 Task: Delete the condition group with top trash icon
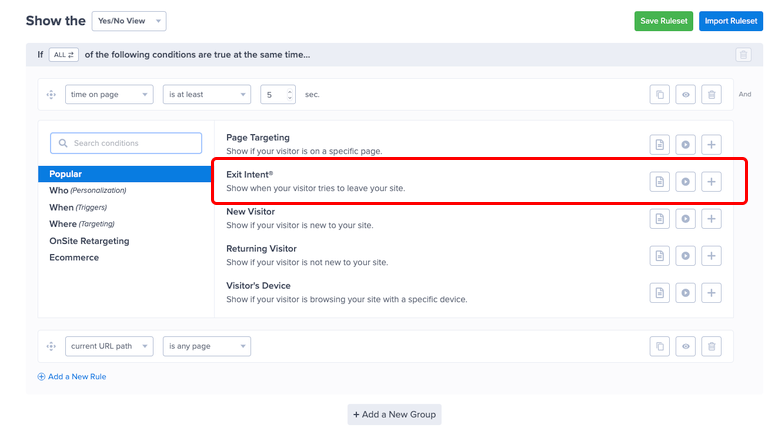click(x=743, y=54)
